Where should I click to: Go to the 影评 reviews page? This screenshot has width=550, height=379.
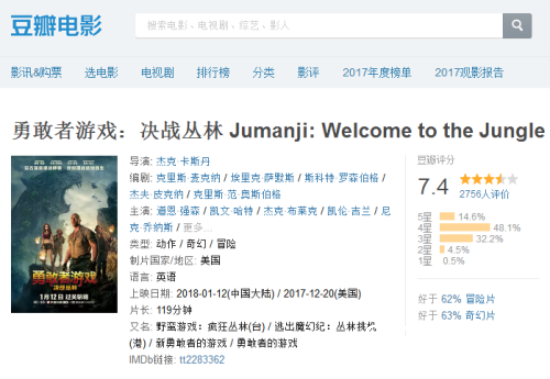[308, 73]
